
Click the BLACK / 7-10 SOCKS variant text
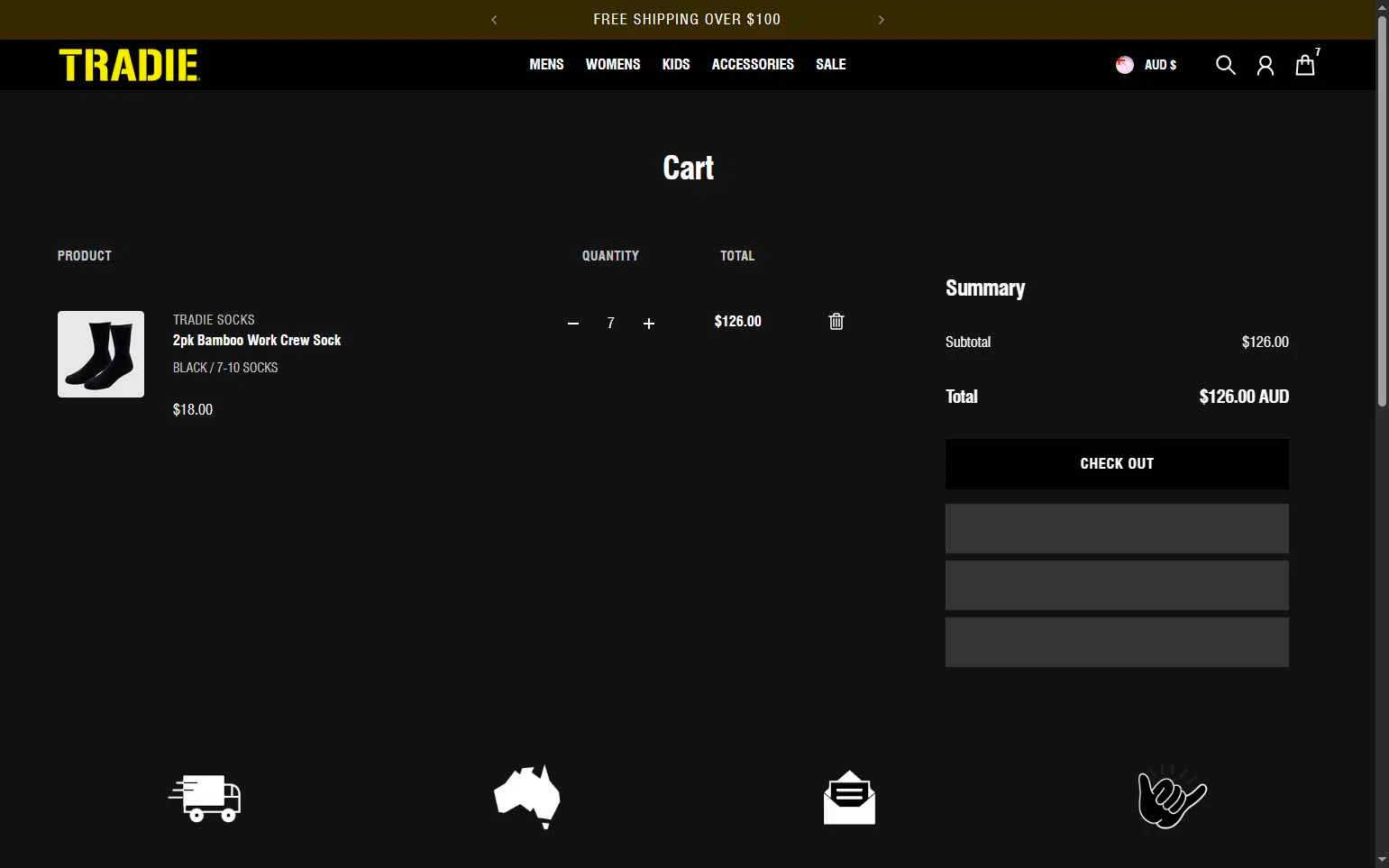point(225,368)
